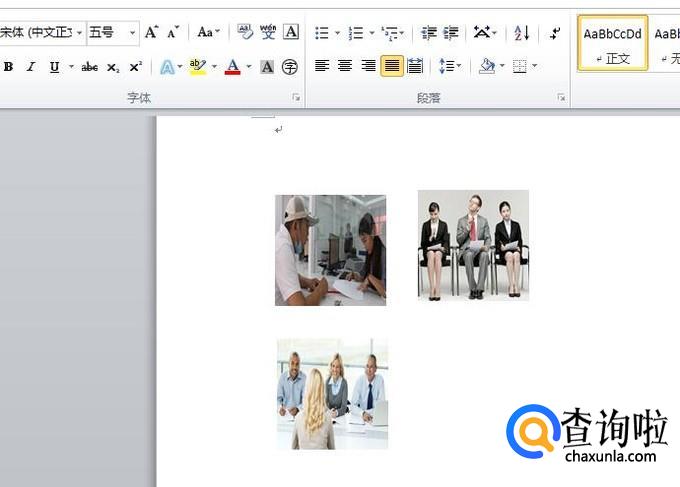Align text to the left
The image size is (680, 487).
[322, 67]
